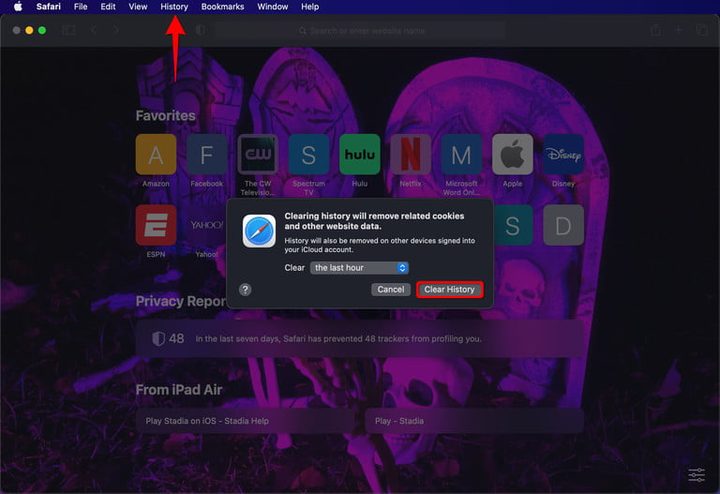Open the Microsoft Word Online favorite
This screenshot has height=494, width=720.
pyautogui.click(x=461, y=154)
